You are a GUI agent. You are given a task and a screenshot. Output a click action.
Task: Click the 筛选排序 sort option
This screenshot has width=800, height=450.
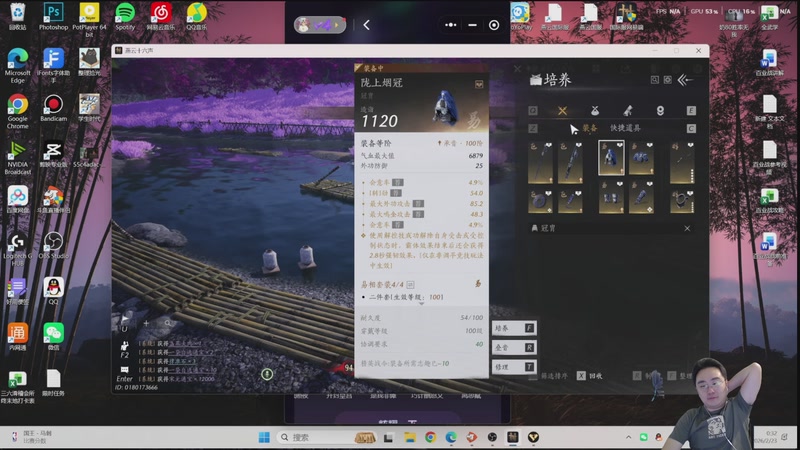point(554,376)
